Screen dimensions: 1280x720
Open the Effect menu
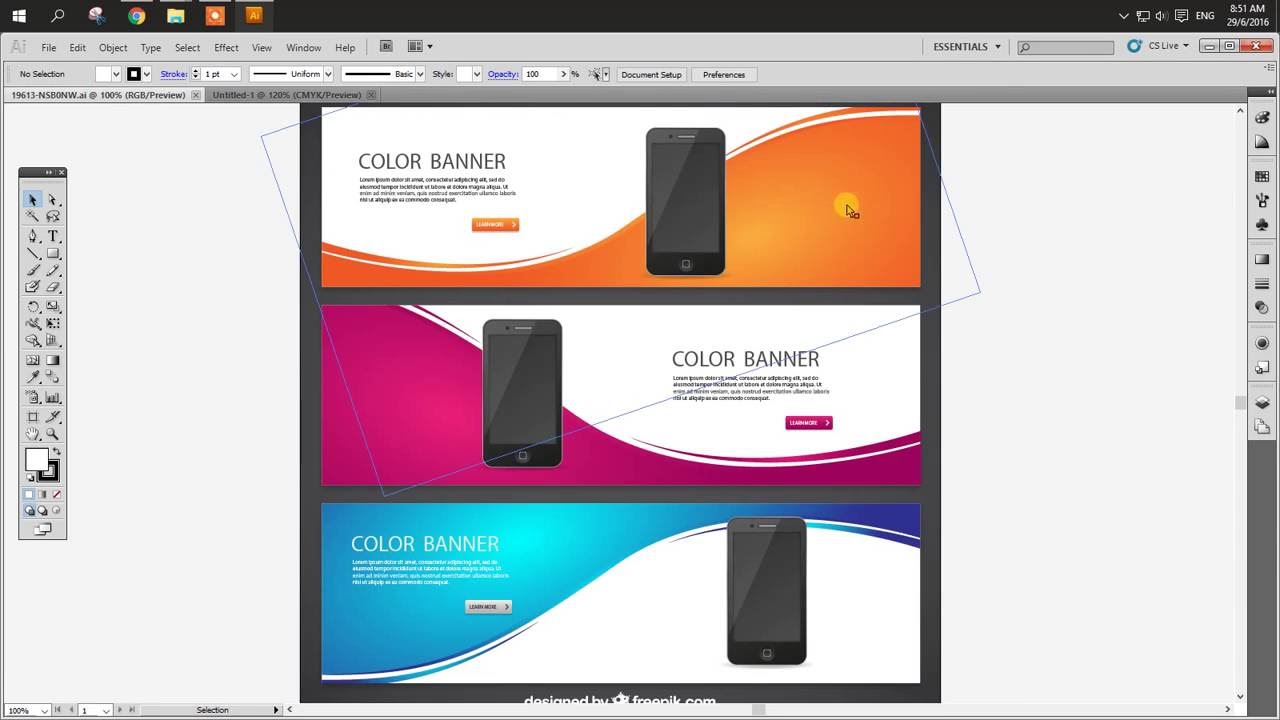[x=226, y=47]
